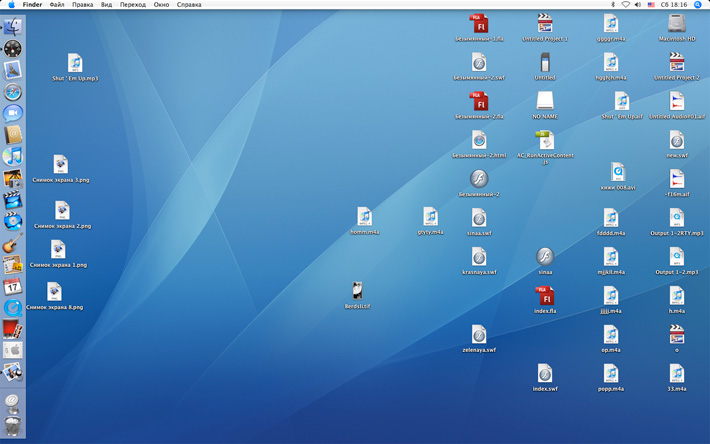Screen dimensions: 710x444
Task: Launch iTunes from the Dock
Action: coord(13,157)
